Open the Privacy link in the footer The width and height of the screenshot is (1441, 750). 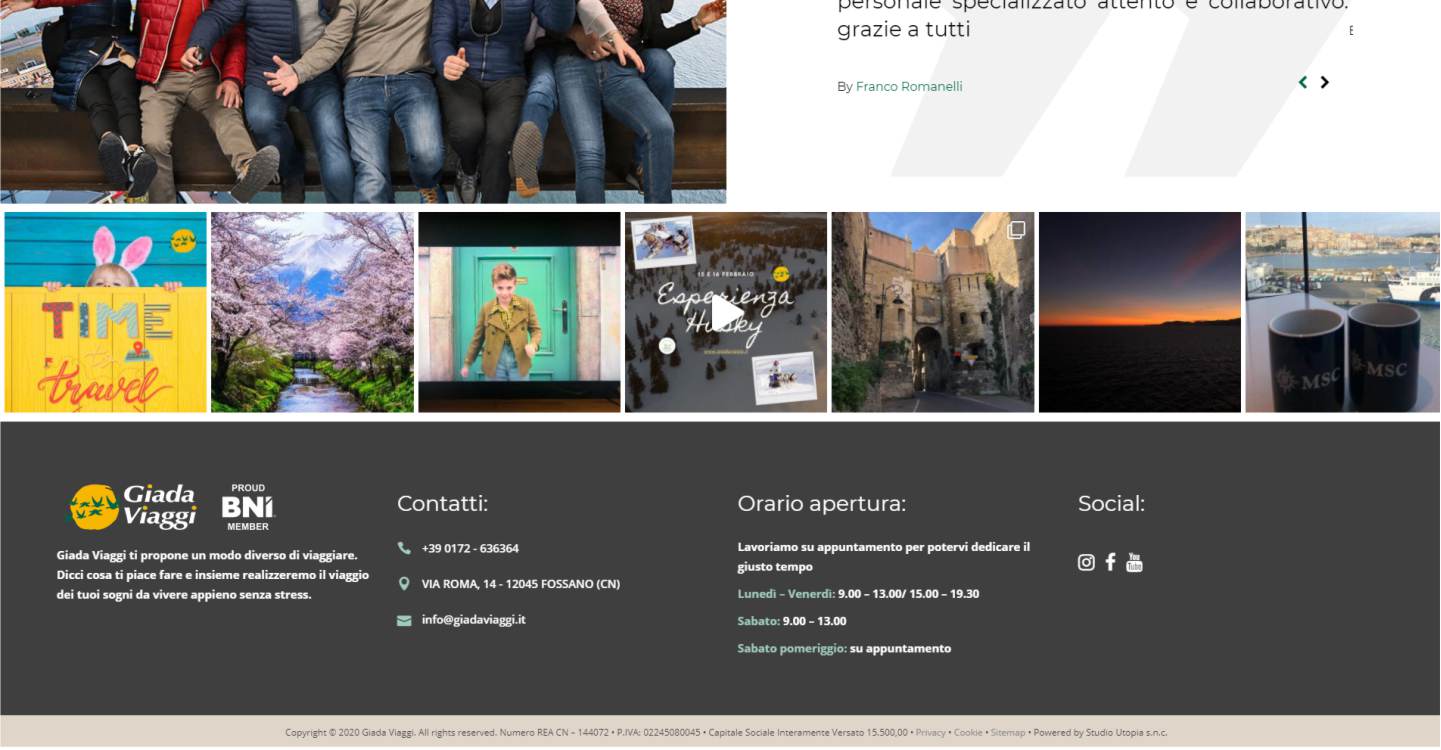(x=930, y=733)
